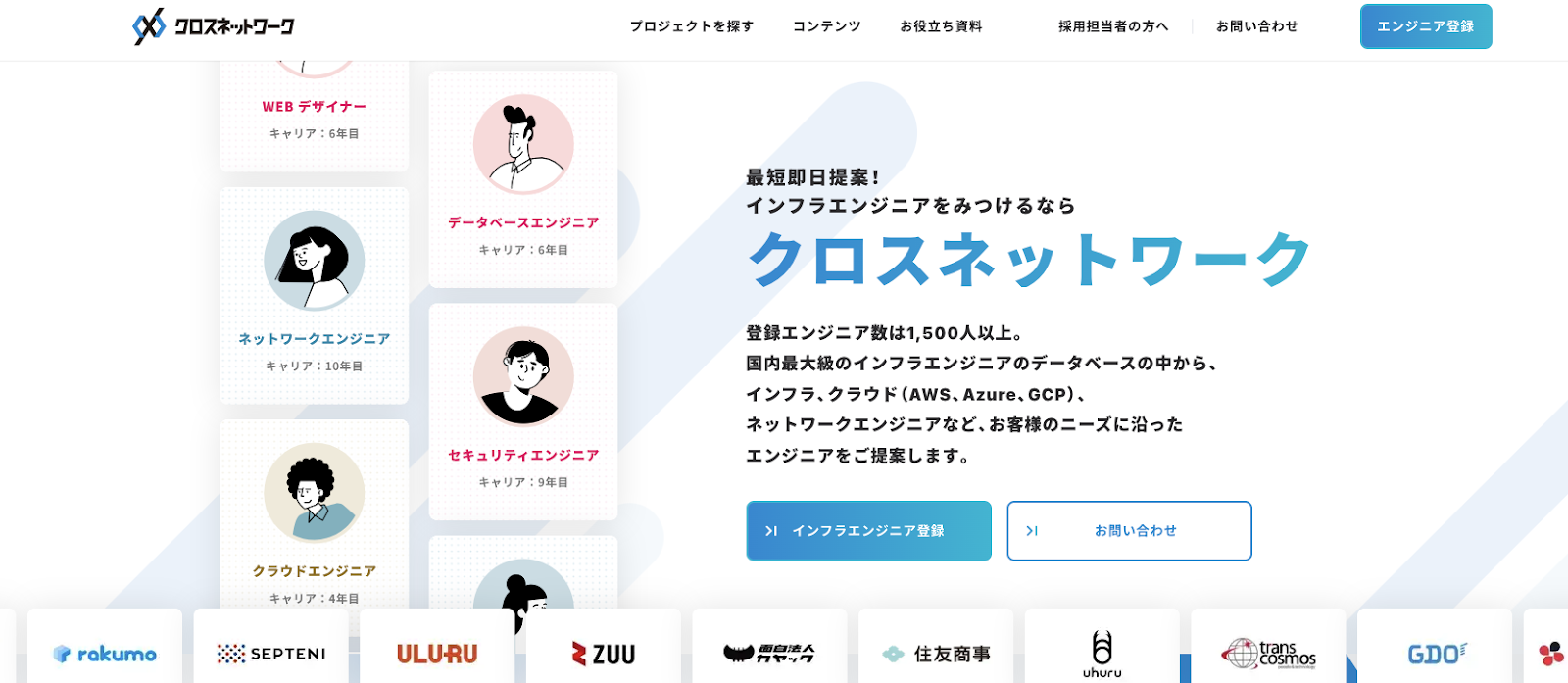Screen dimensions: 1568x683
Task: Open the コンテンツ menu item
Action: tap(826, 26)
